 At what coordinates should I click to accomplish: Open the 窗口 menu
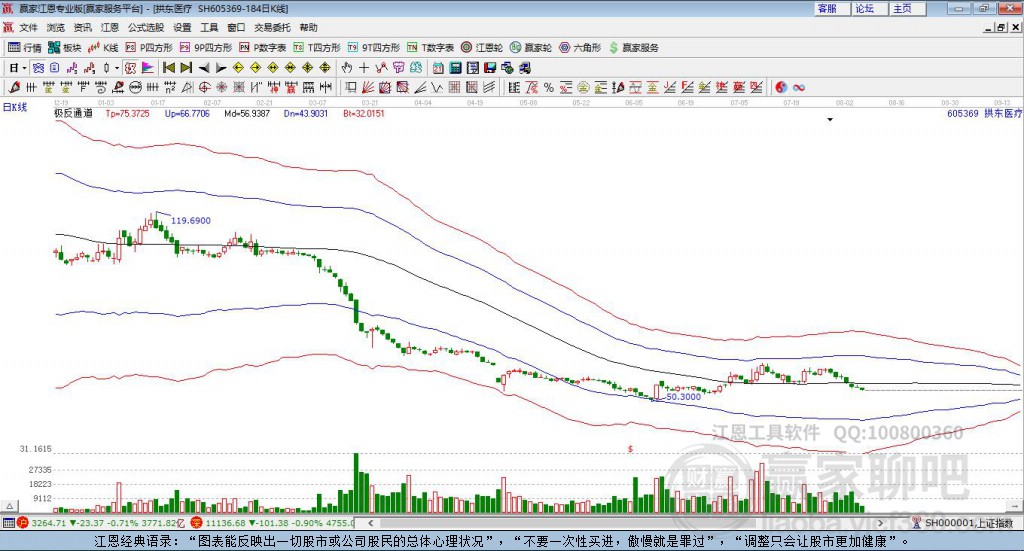pyautogui.click(x=236, y=27)
